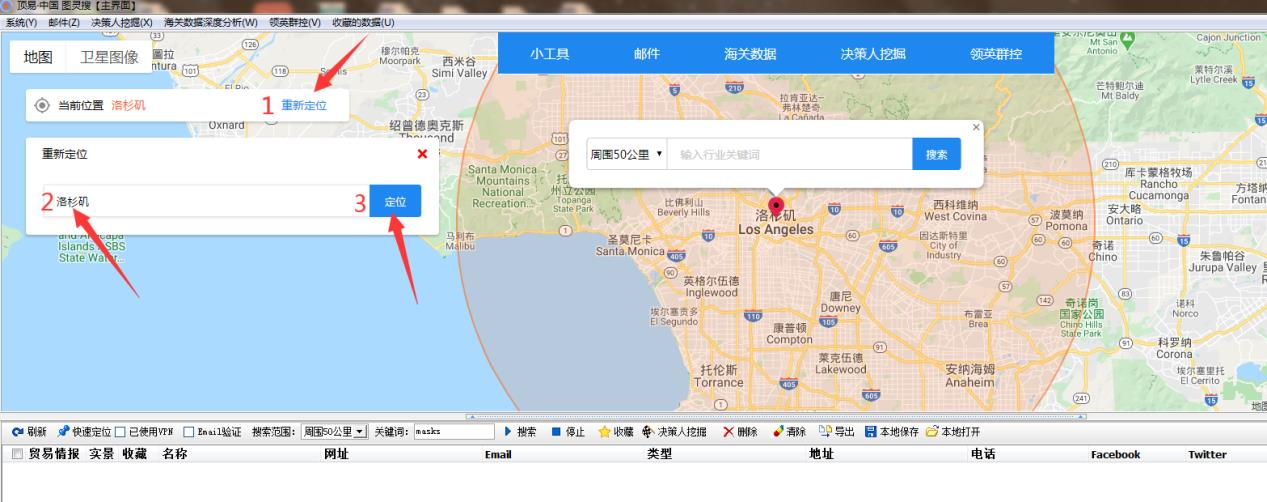The width and height of the screenshot is (1267, 502).
Task: Click the 导出 export icon
Action: click(825, 432)
